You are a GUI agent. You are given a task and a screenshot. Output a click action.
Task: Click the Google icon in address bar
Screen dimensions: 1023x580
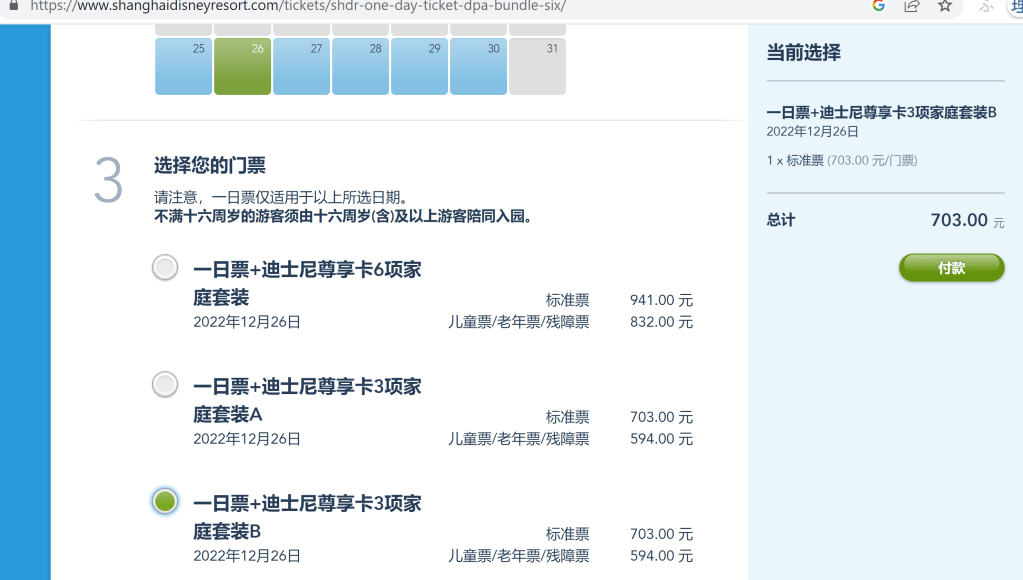pos(879,6)
